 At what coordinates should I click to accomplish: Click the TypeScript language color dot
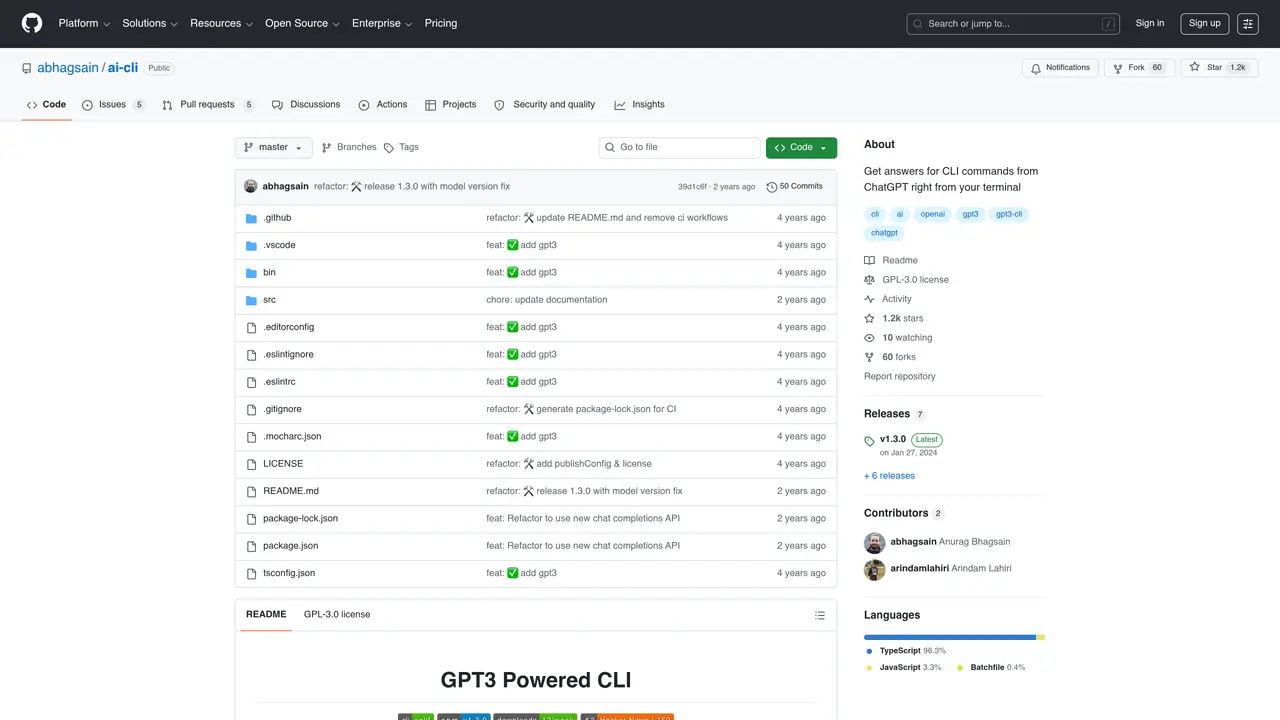[869, 652]
